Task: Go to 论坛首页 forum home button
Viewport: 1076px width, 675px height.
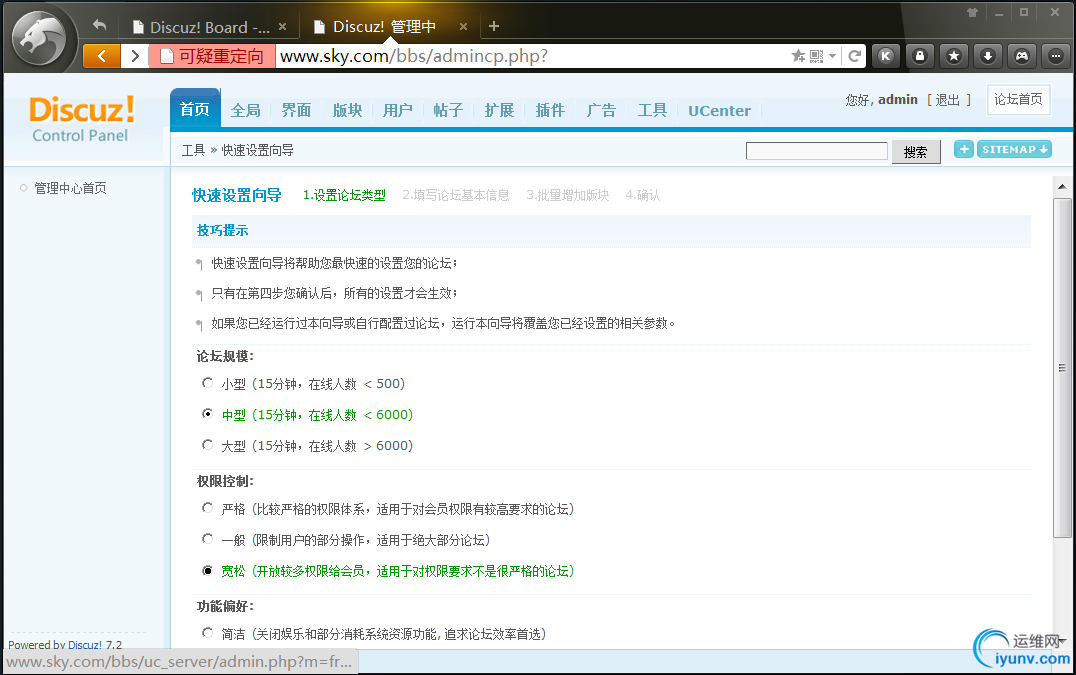Action: tap(1018, 99)
